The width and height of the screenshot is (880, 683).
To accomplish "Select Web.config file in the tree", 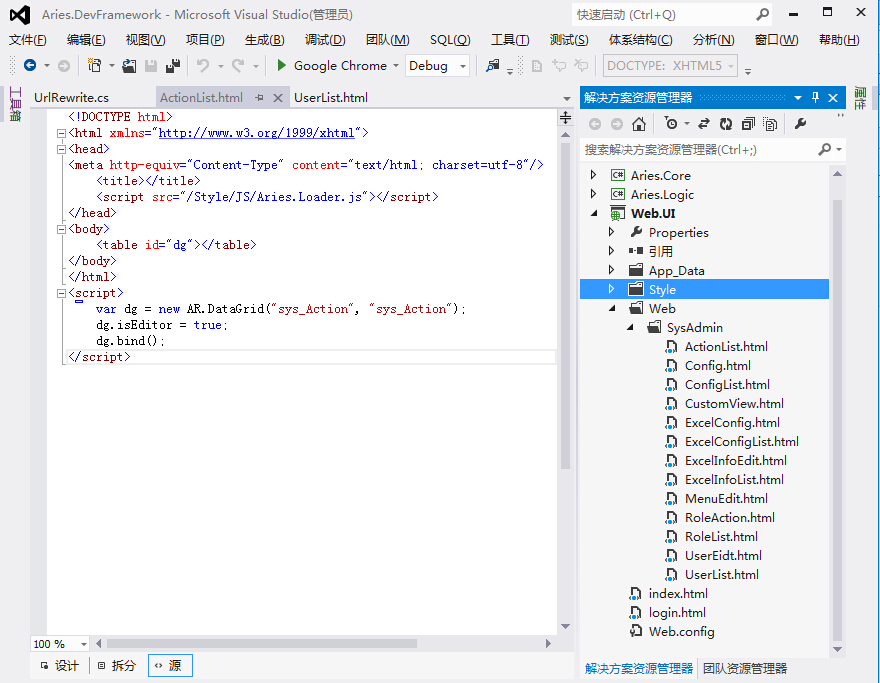I will pos(681,631).
